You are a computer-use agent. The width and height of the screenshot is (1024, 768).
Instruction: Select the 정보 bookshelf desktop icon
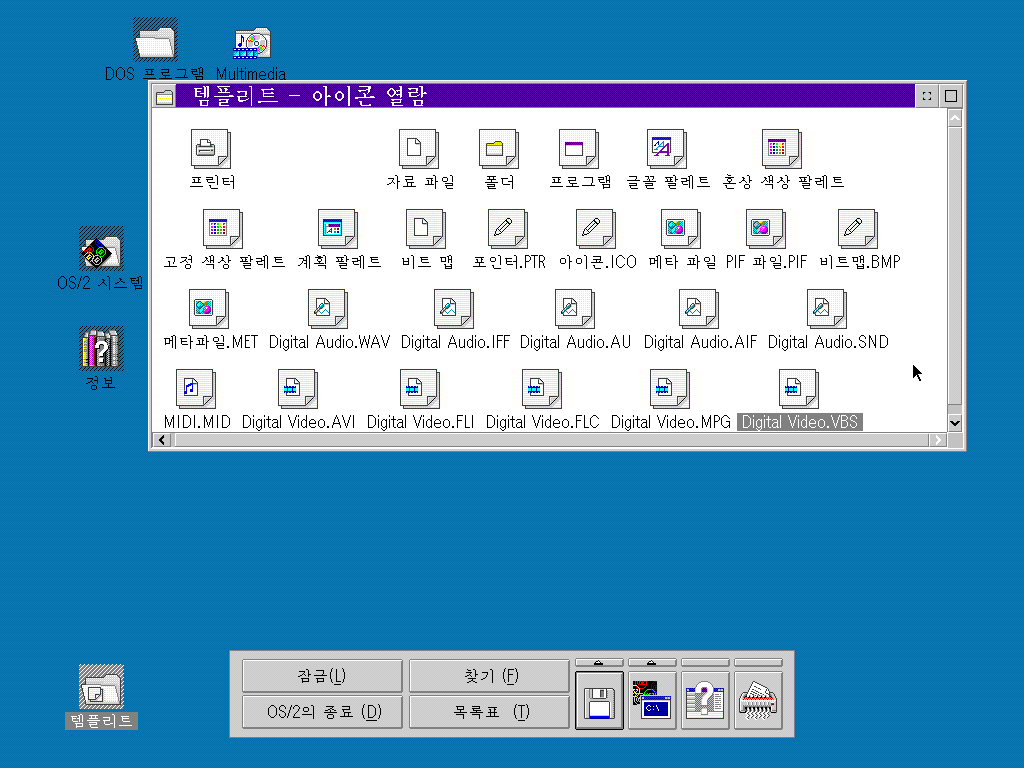tap(101, 349)
